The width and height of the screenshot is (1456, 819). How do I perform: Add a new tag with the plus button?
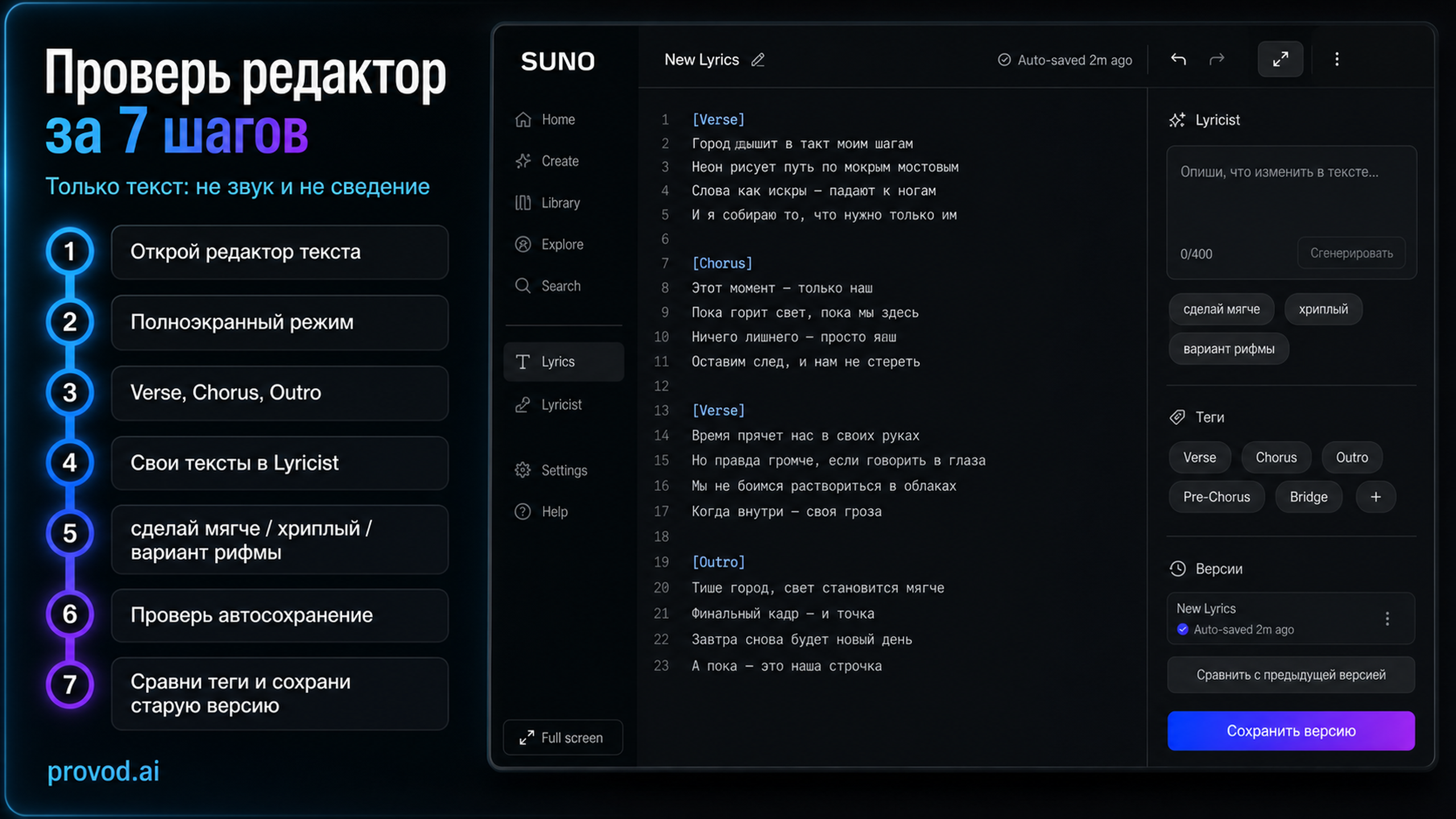tap(1376, 497)
